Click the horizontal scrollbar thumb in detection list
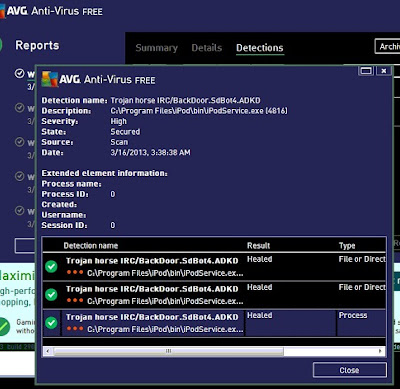The width and height of the screenshot is (400, 389). point(168,351)
